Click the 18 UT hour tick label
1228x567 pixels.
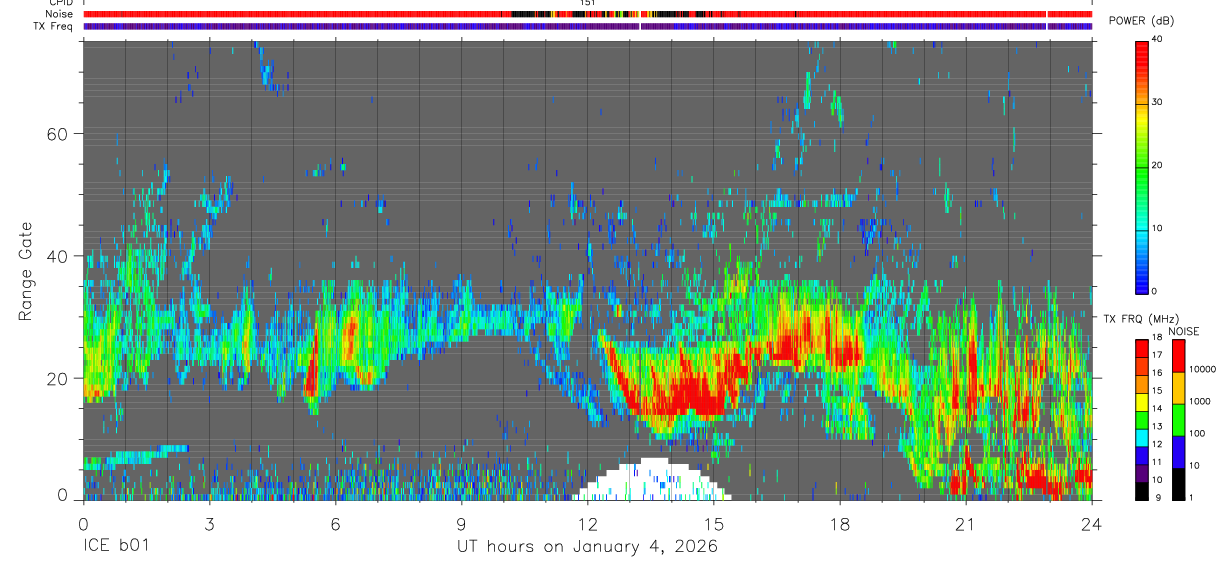point(840,523)
